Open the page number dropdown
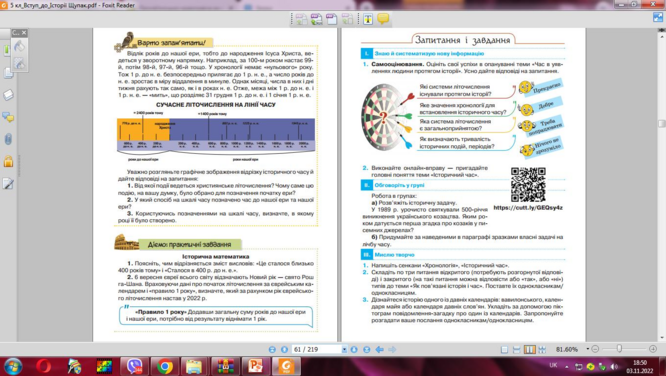This screenshot has width=666, height=376. pyautogui.click(x=344, y=349)
